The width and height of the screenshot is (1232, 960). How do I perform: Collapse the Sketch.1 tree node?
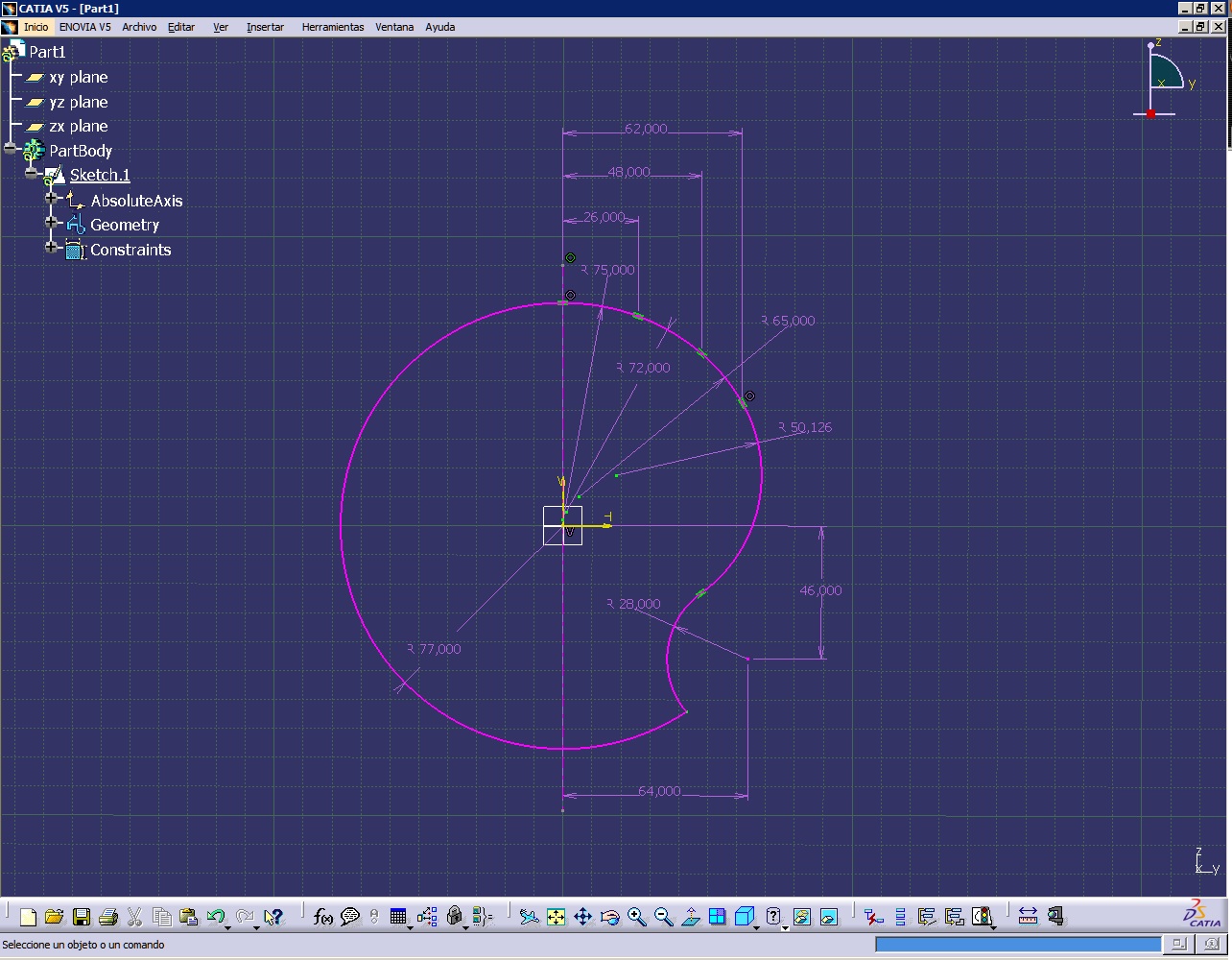32,174
